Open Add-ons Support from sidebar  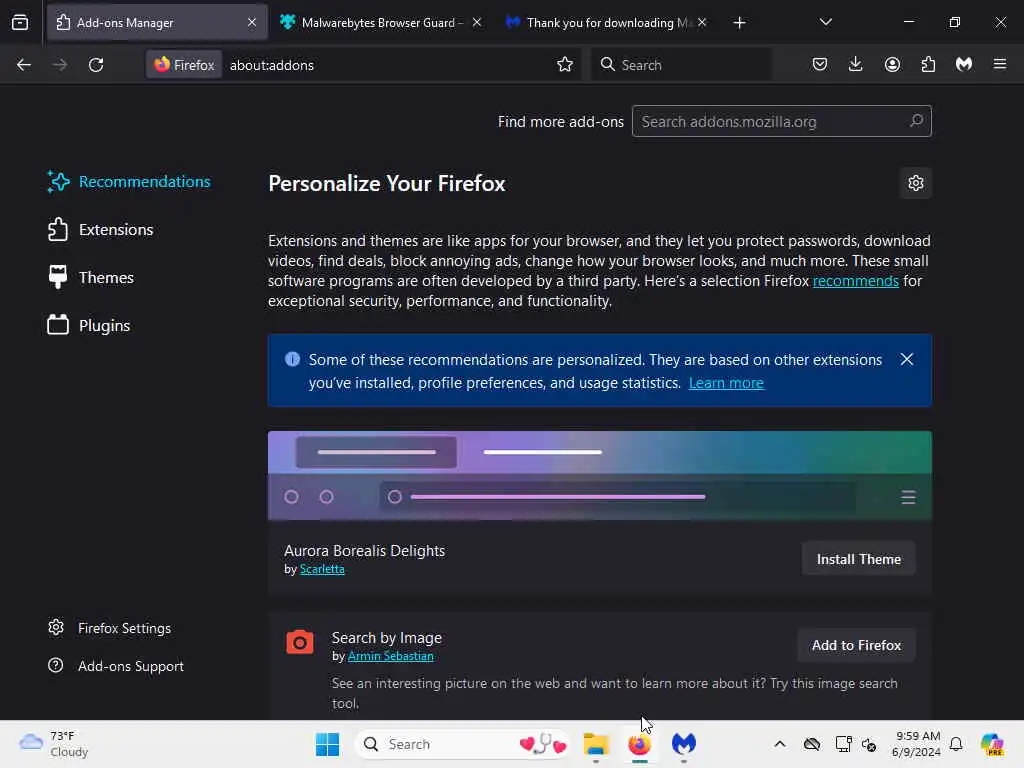[x=116, y=666]
